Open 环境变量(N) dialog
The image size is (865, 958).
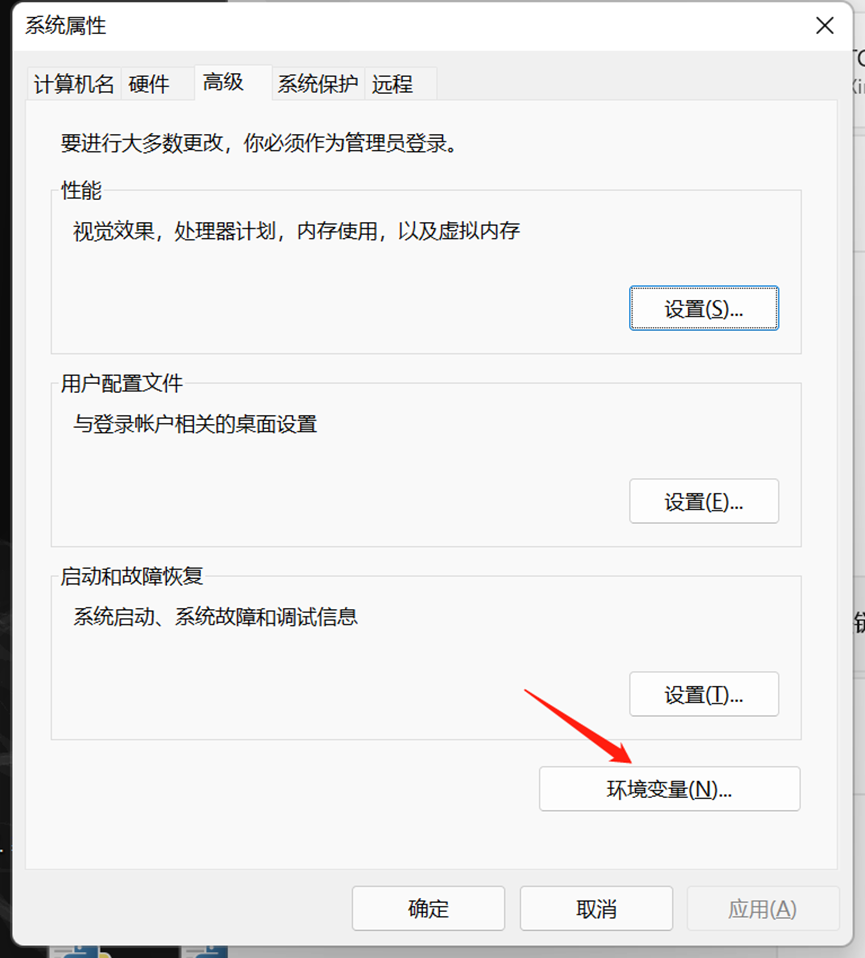click(670, 789)
